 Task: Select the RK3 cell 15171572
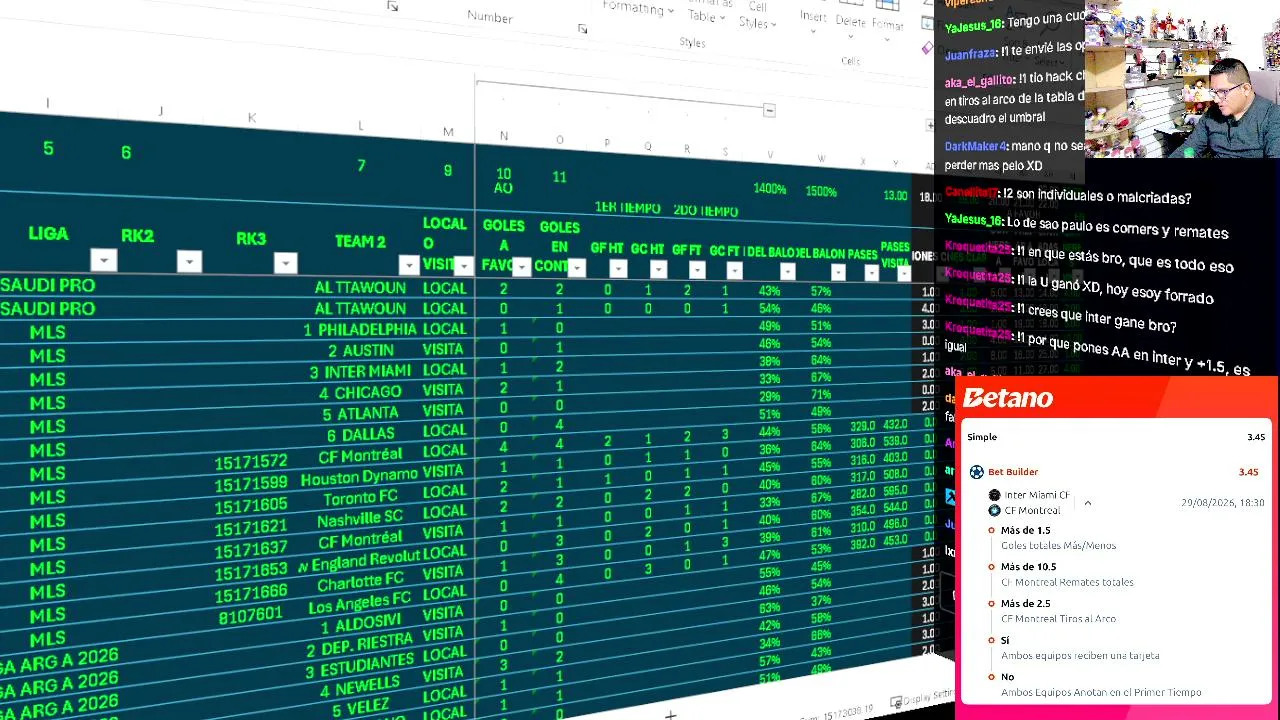pyautogui.click(x=250, y=461)
